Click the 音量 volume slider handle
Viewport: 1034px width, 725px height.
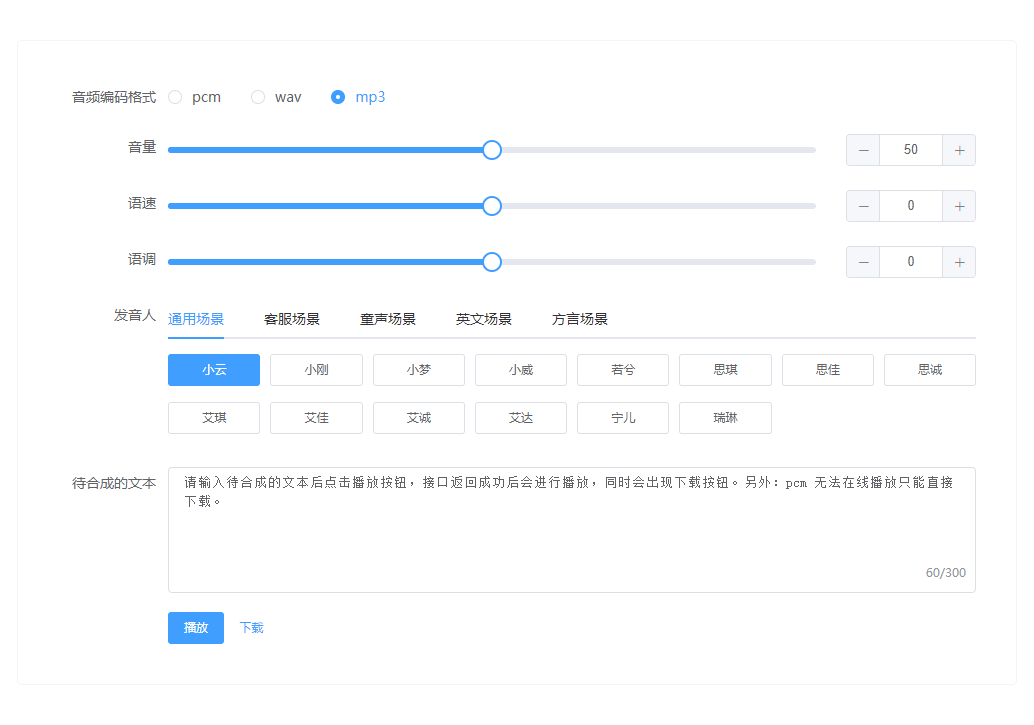(492, 150)
